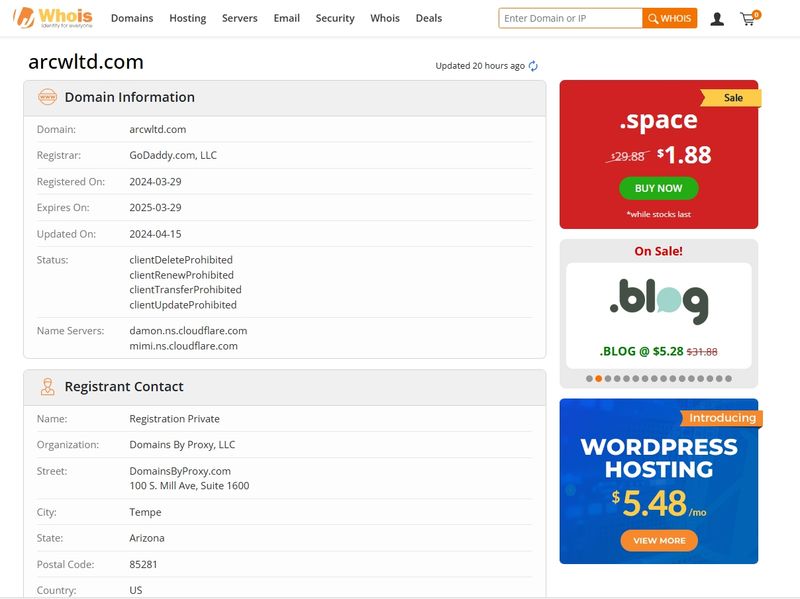
Task: Click the Updated 20 hours ago text
Action: (480, 66)
